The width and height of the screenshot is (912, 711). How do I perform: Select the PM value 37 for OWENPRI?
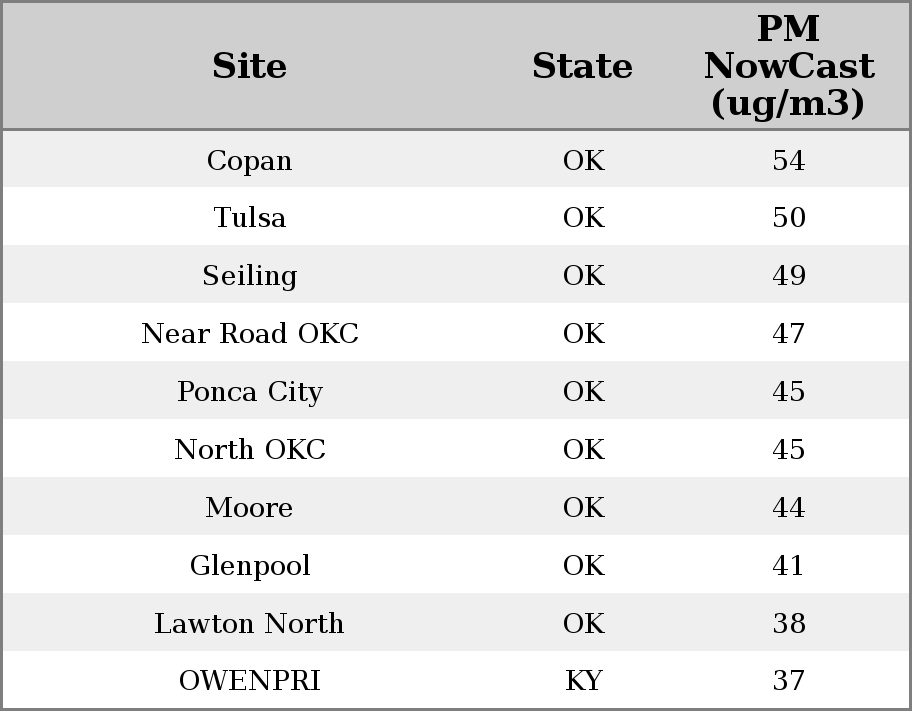coord(788,681)
